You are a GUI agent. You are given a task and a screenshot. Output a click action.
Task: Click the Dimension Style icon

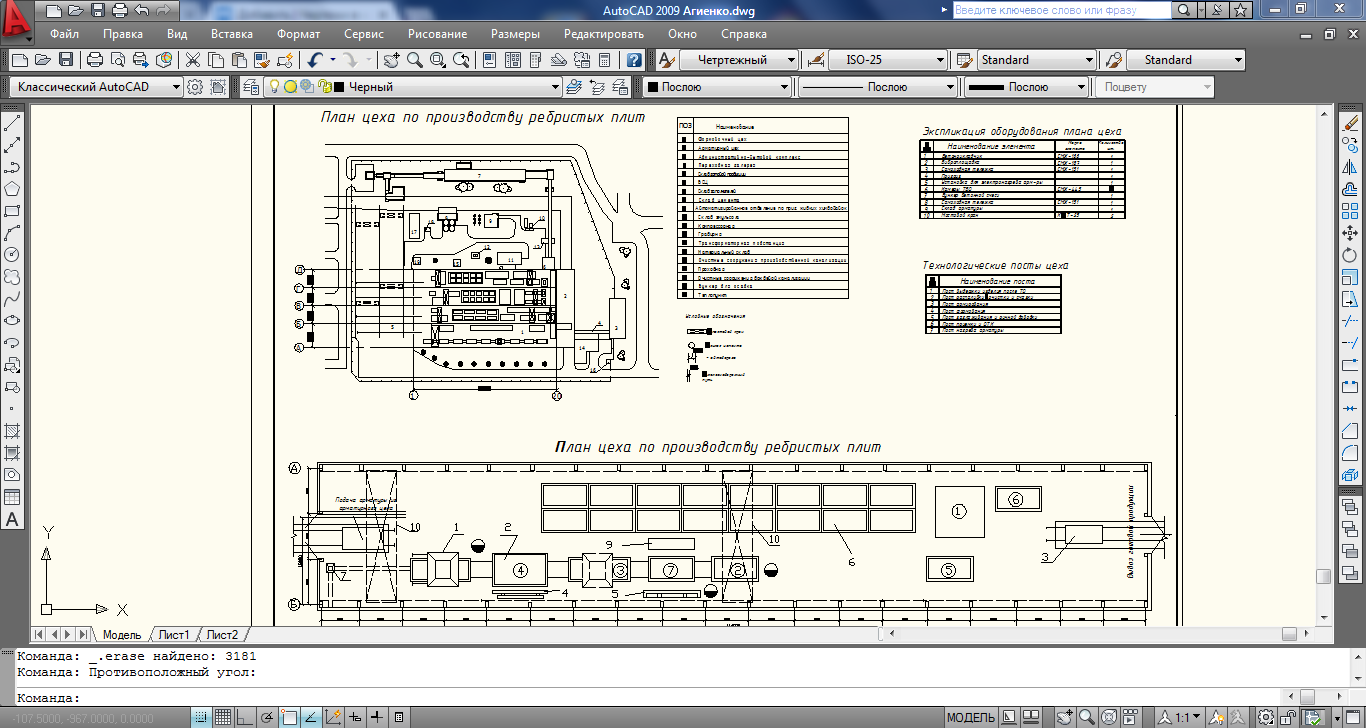click(x=815, y=60)
